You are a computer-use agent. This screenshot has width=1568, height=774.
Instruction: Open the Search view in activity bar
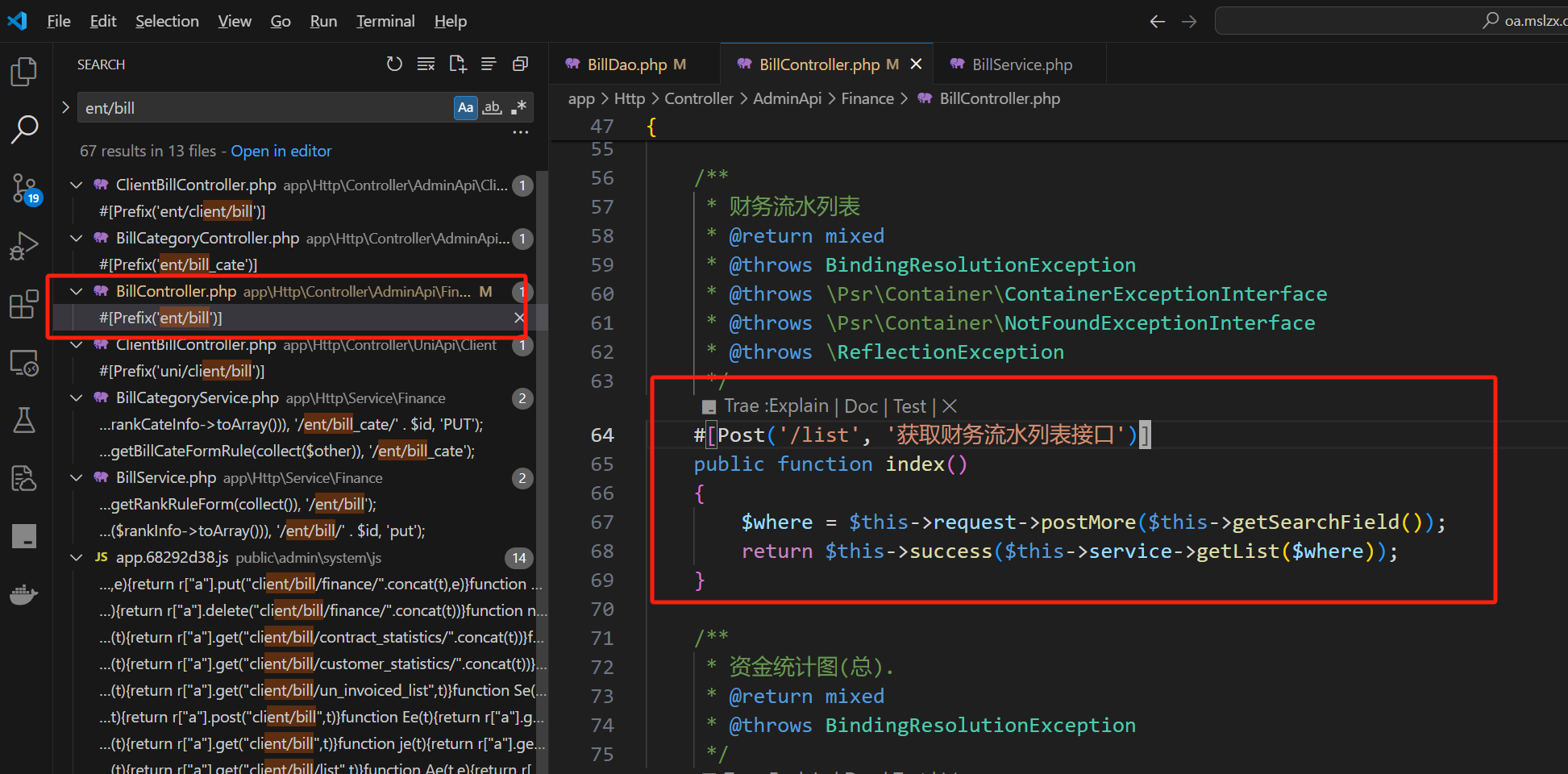(24, 129)
